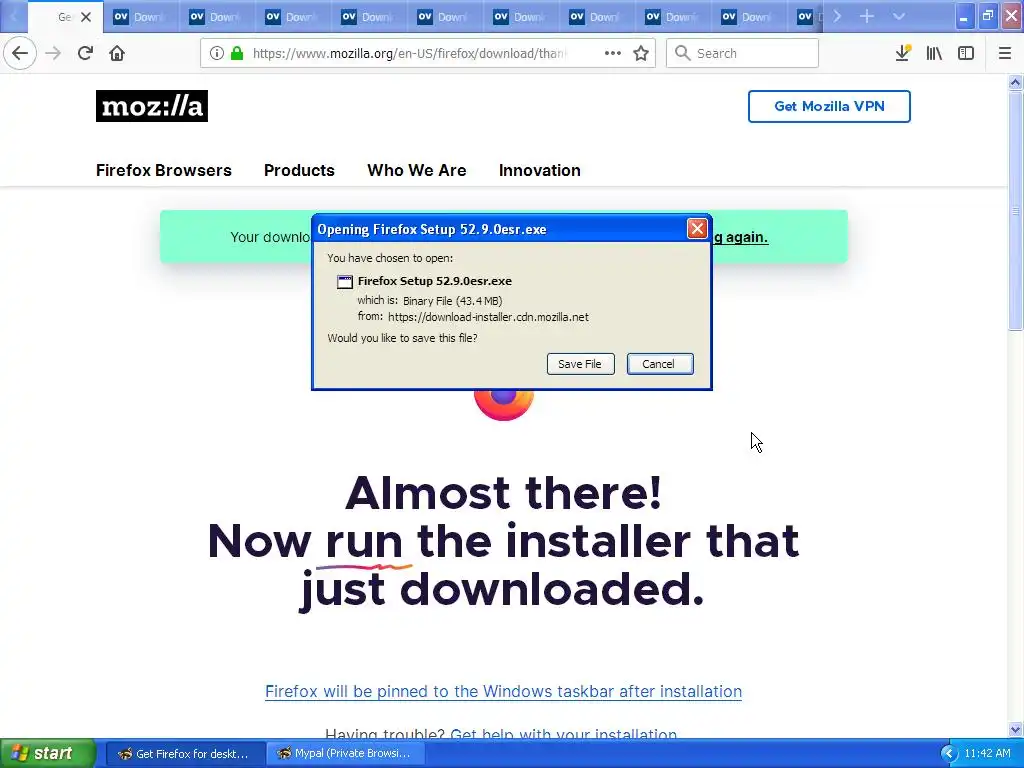
Task: Open Get help with your installation link
Action: pyautogui.click(x=564, y=734)
